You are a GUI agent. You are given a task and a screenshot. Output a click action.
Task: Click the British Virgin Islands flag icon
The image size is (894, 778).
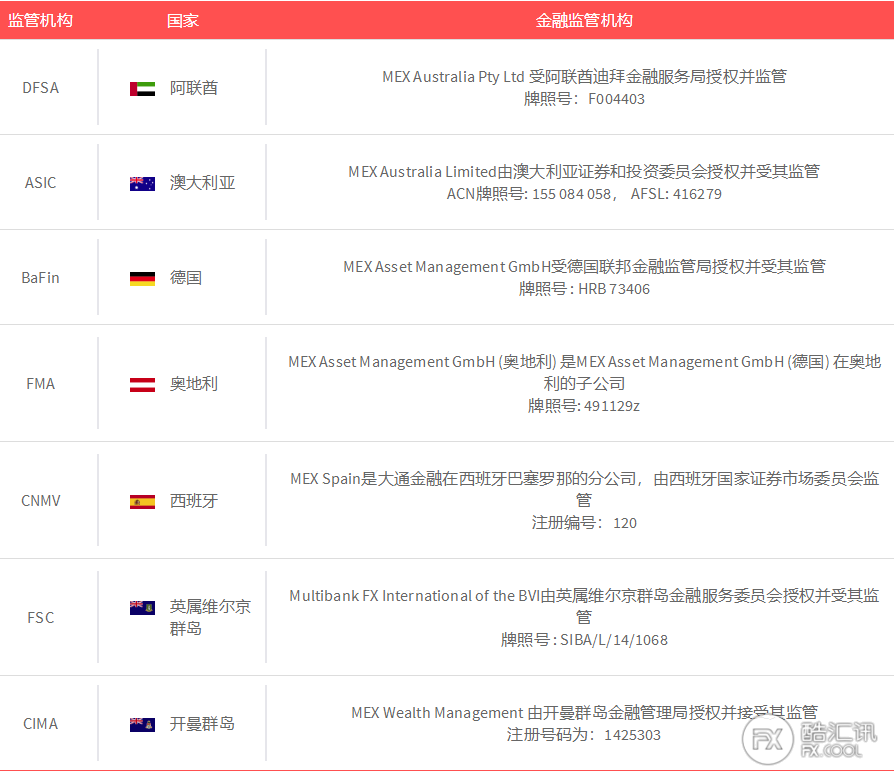click(142, 608)
